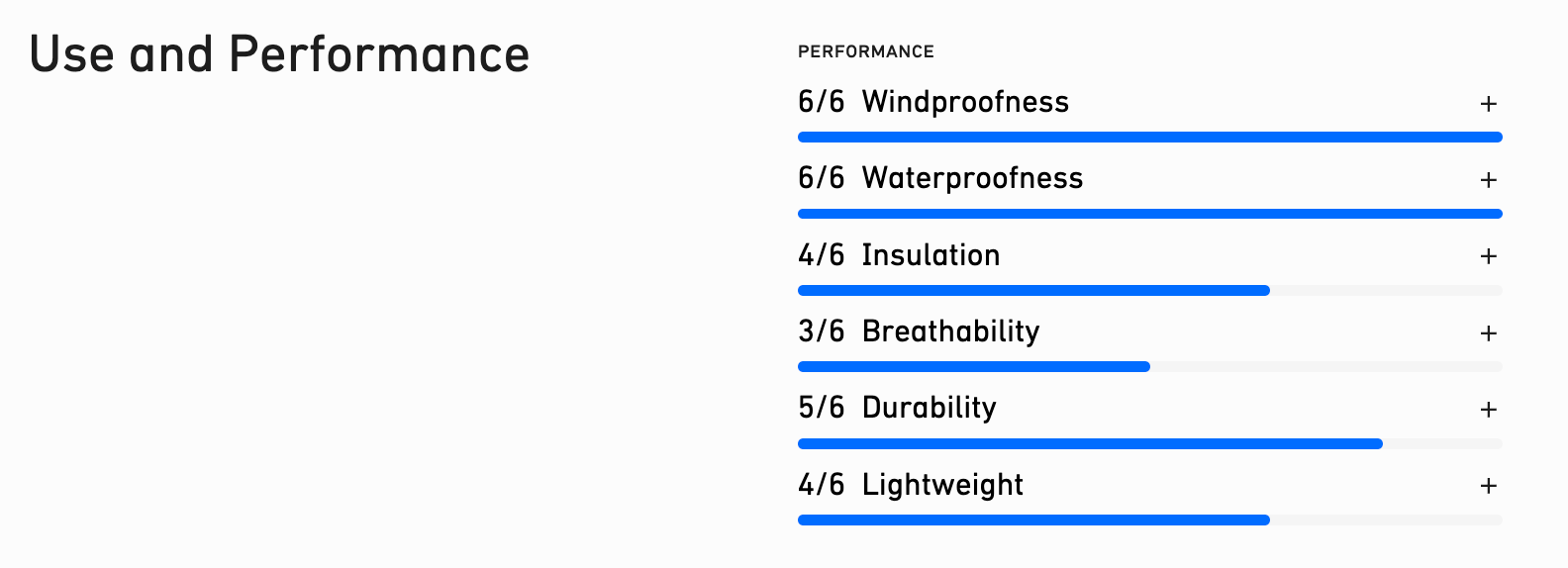The height and width of the screenshot is (568, 1568).
Task: Click the PERFORMANCE section label
Action: coord(866,51)
